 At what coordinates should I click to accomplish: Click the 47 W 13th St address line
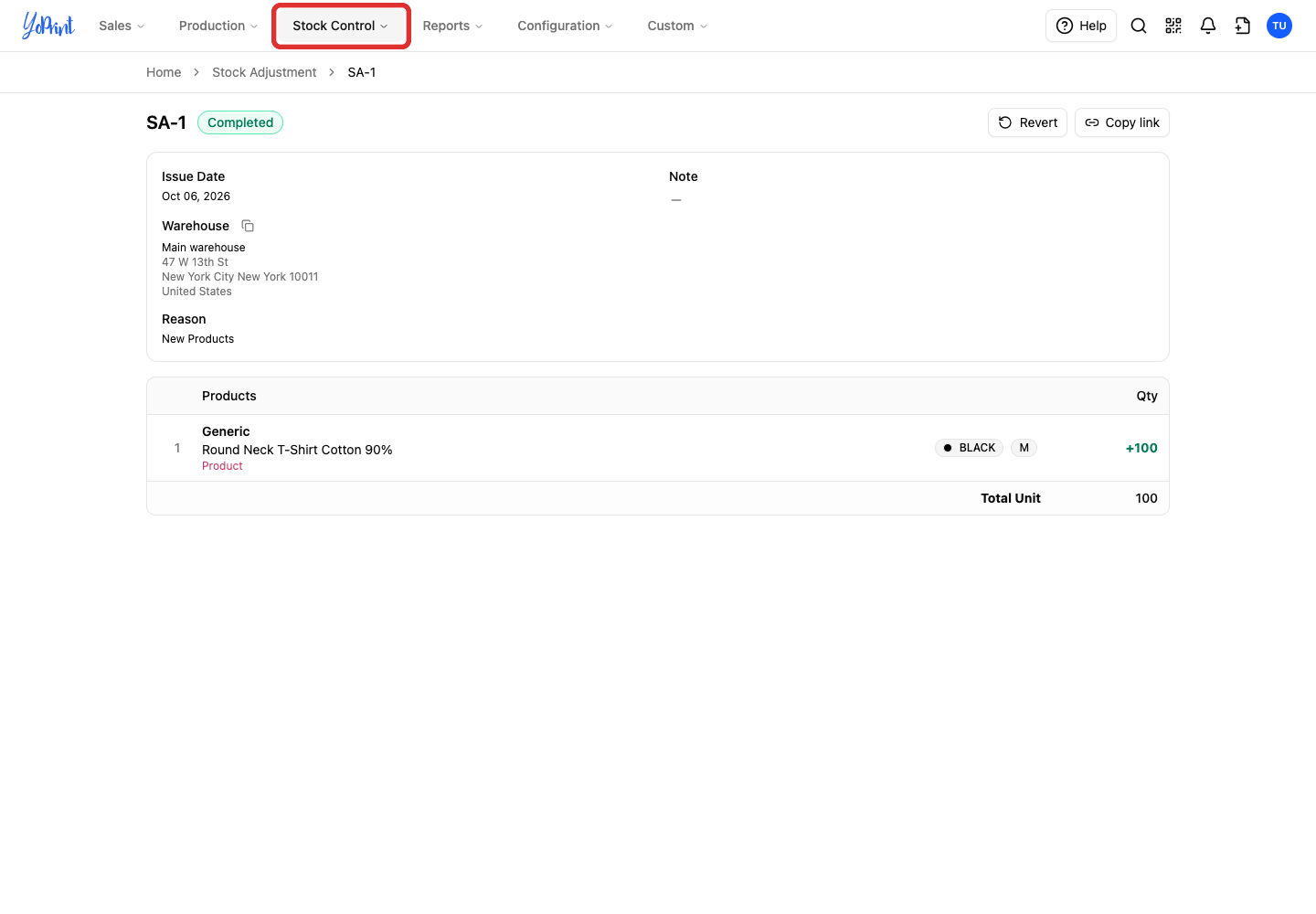(196, 262)
